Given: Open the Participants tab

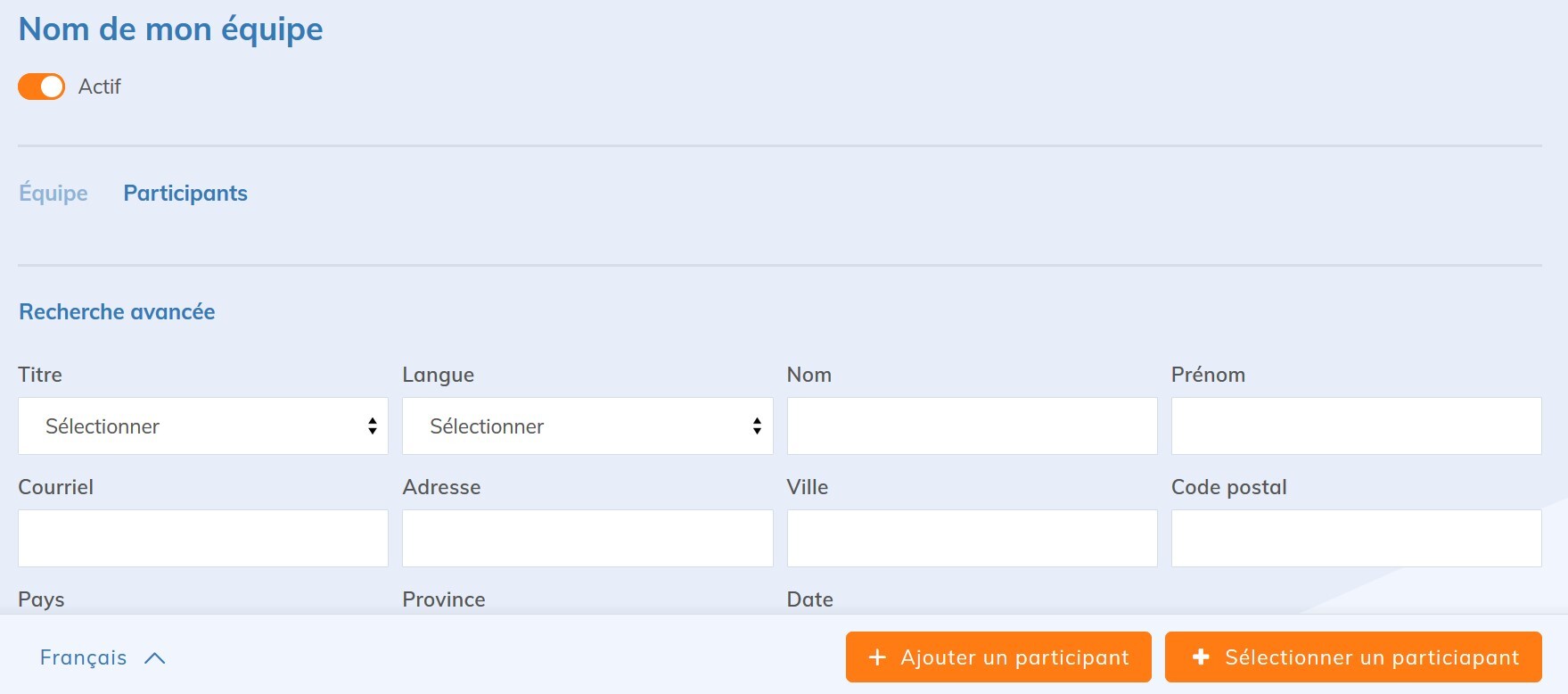Looking at the screenshot, I should 185,194.
